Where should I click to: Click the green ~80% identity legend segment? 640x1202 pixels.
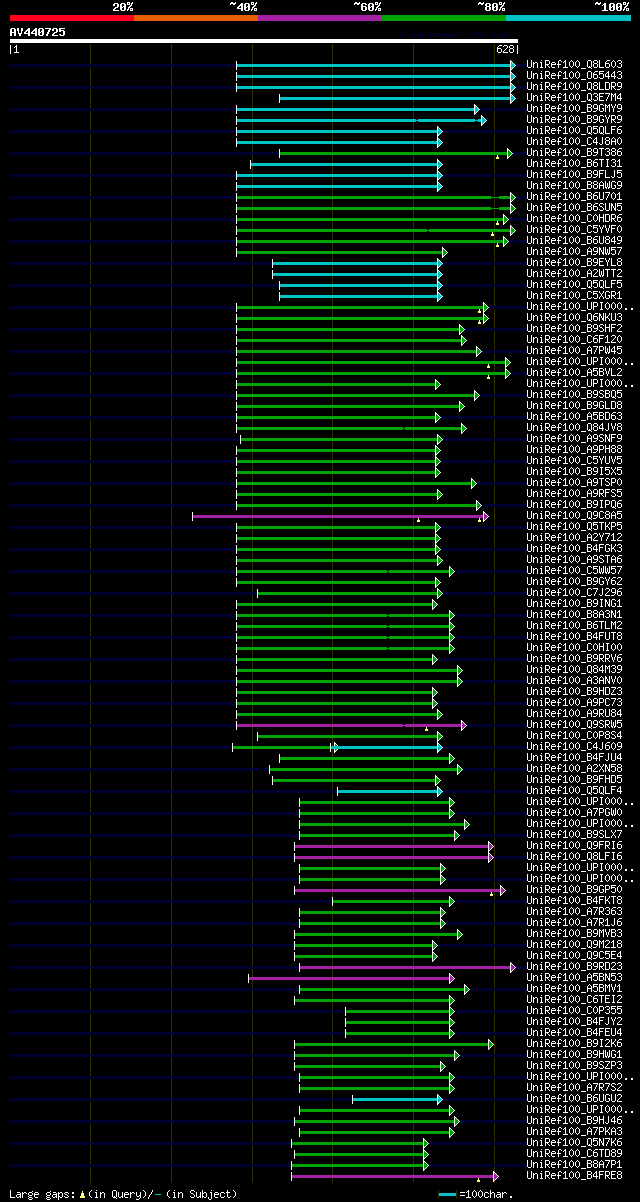444,17
